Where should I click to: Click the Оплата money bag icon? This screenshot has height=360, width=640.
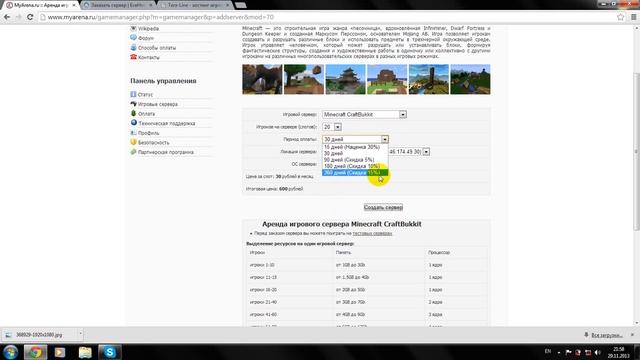(133, 113)
